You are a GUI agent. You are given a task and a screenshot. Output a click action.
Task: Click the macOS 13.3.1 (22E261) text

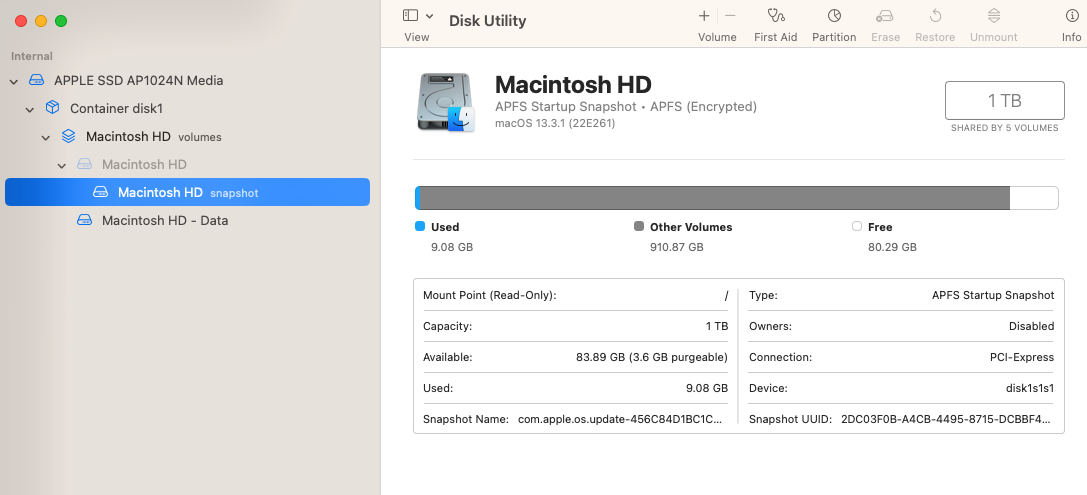[x=555, y=123]
